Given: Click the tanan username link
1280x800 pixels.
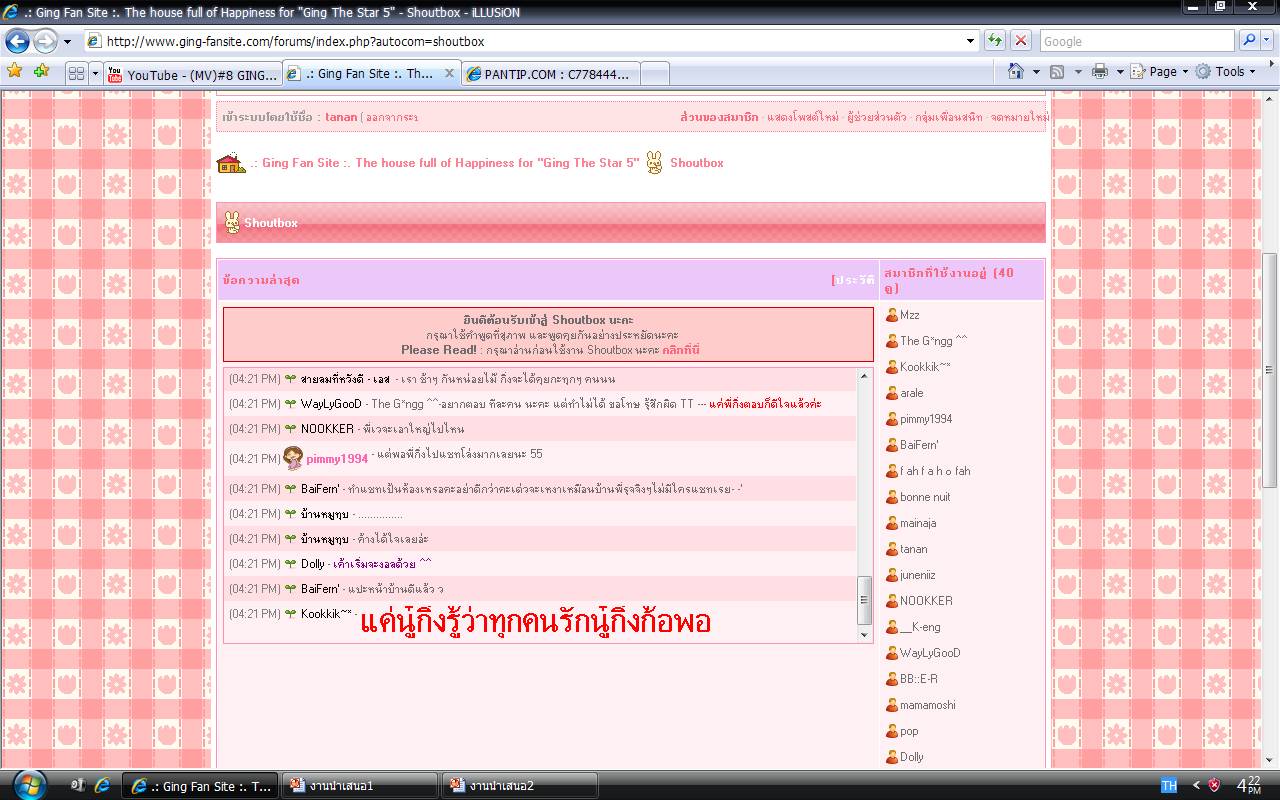Looking at the screenshot, I should coord(341,117).
